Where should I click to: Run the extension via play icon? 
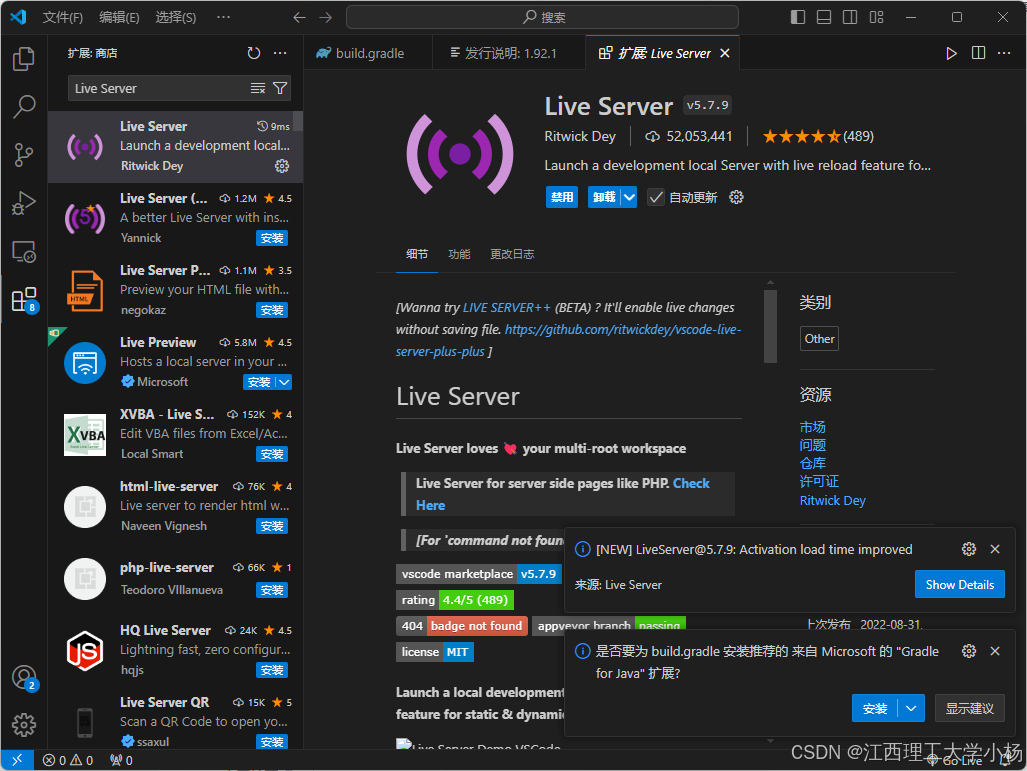click(952, 53)
